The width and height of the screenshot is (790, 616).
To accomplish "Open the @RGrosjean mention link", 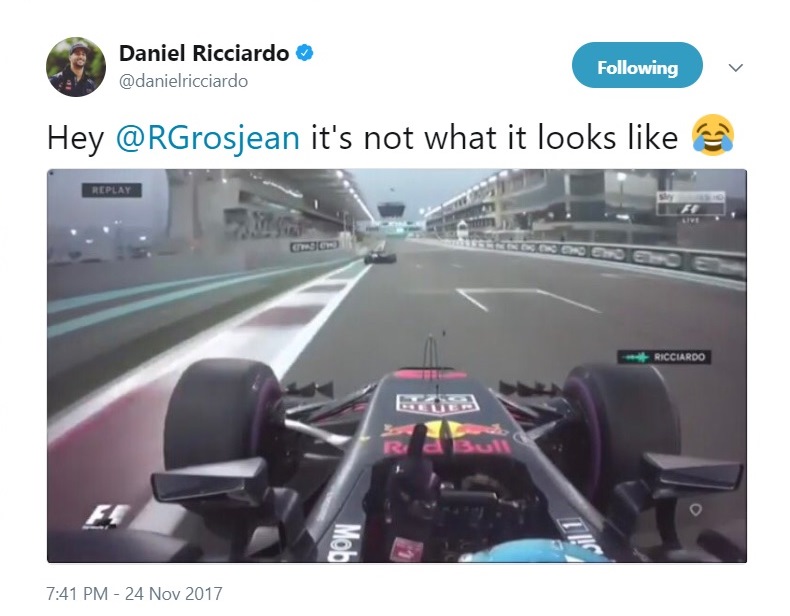I will tap(208, 137).
